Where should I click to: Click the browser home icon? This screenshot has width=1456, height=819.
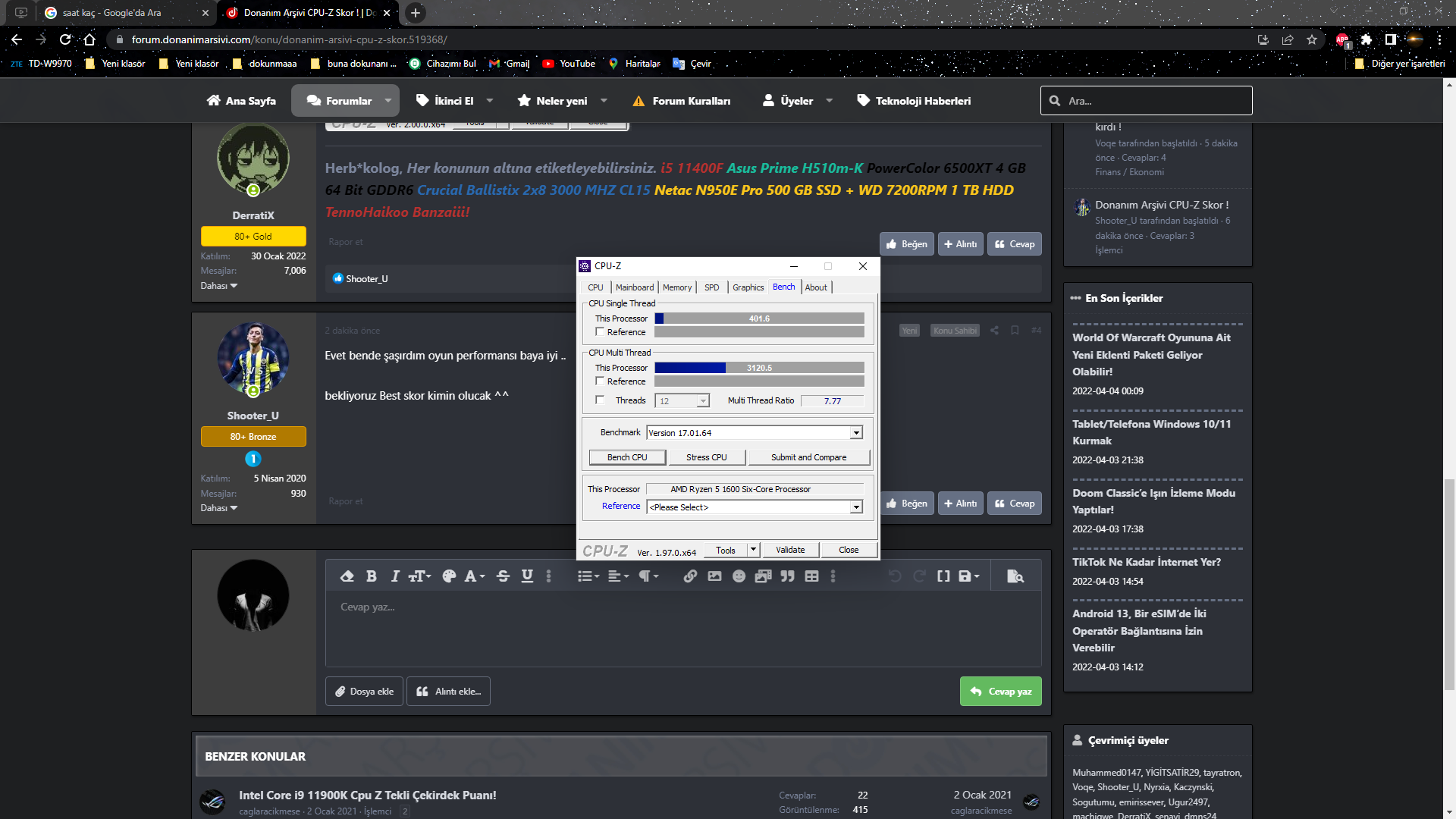coord(89,39)
